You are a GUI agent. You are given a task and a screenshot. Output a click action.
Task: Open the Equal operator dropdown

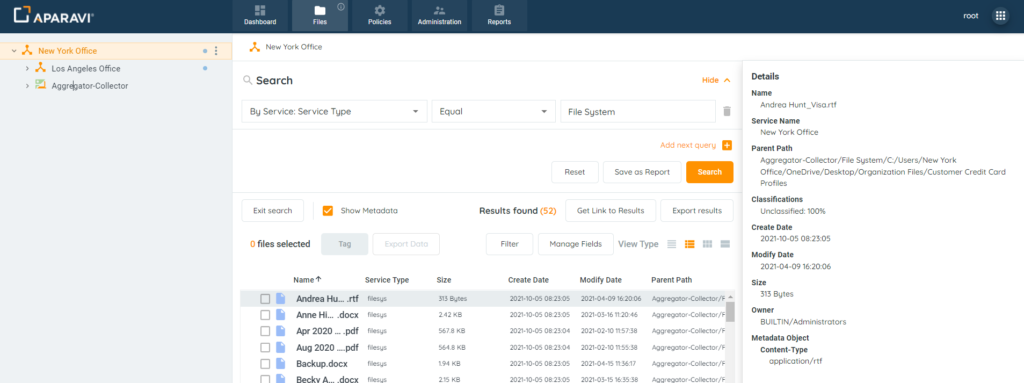point(494,112)
